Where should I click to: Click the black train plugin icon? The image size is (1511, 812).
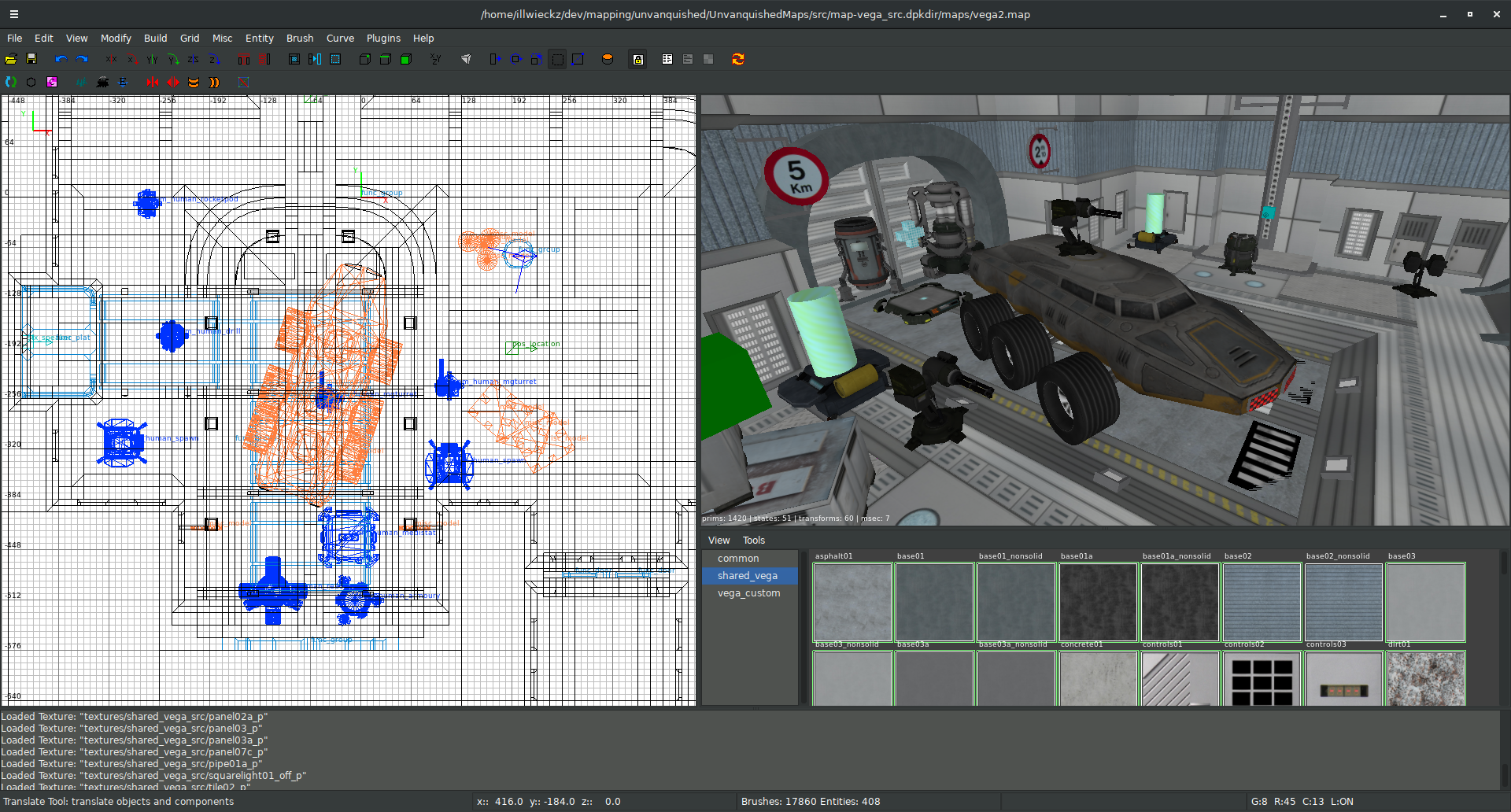coord(102,82)
